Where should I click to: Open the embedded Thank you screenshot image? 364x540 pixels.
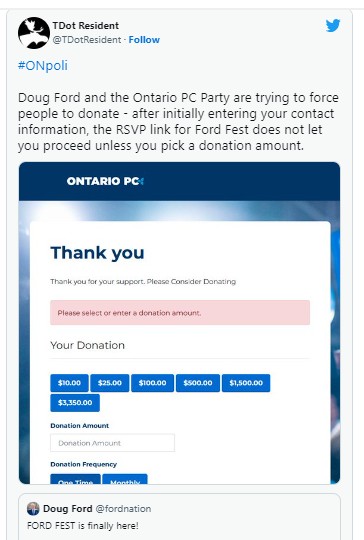pos(179,323)
